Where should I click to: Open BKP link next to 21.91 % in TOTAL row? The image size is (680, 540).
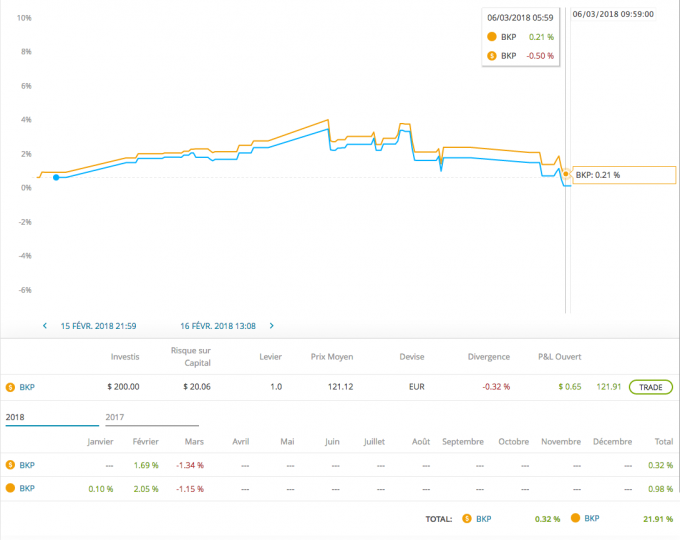pos(592,518)
